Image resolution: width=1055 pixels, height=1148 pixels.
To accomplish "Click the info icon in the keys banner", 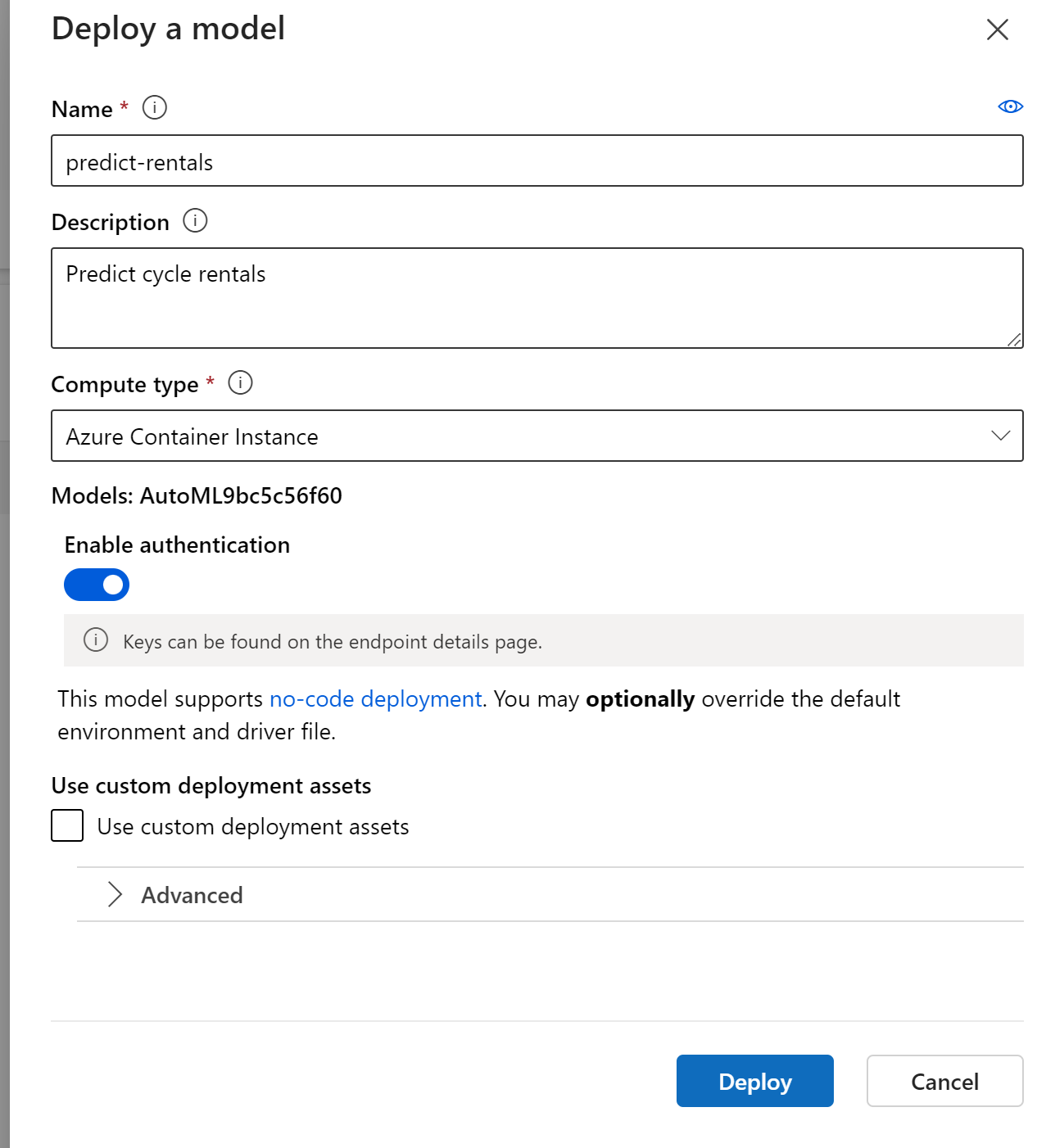I will coord(96,640).
